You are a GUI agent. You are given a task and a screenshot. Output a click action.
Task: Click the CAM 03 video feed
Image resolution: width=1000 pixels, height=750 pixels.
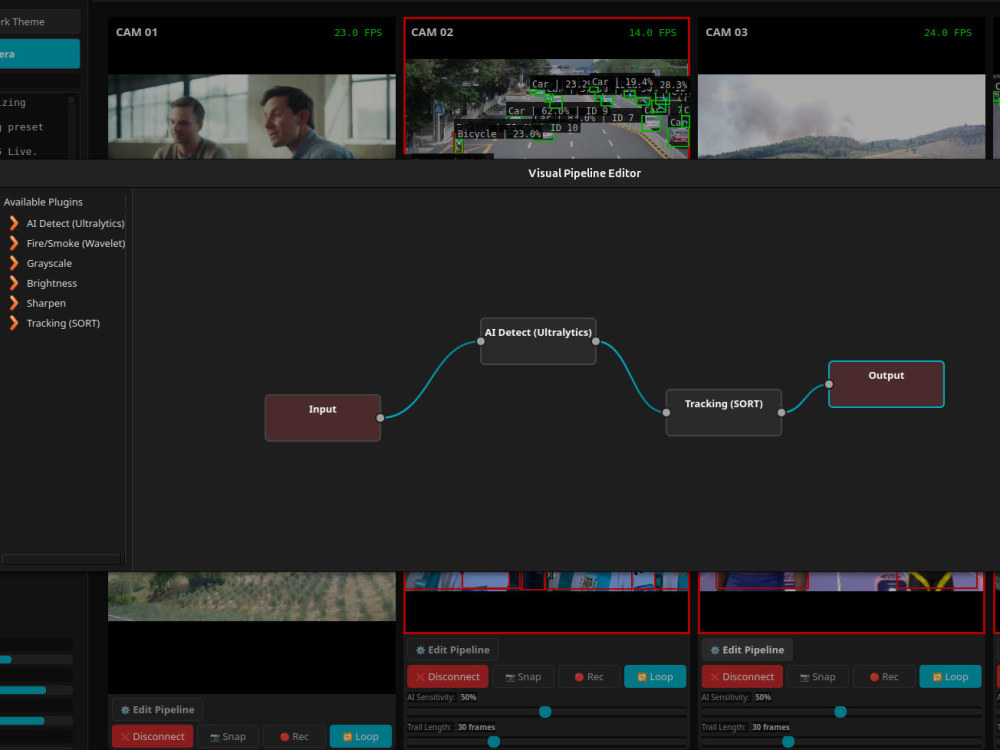(841, 116)
